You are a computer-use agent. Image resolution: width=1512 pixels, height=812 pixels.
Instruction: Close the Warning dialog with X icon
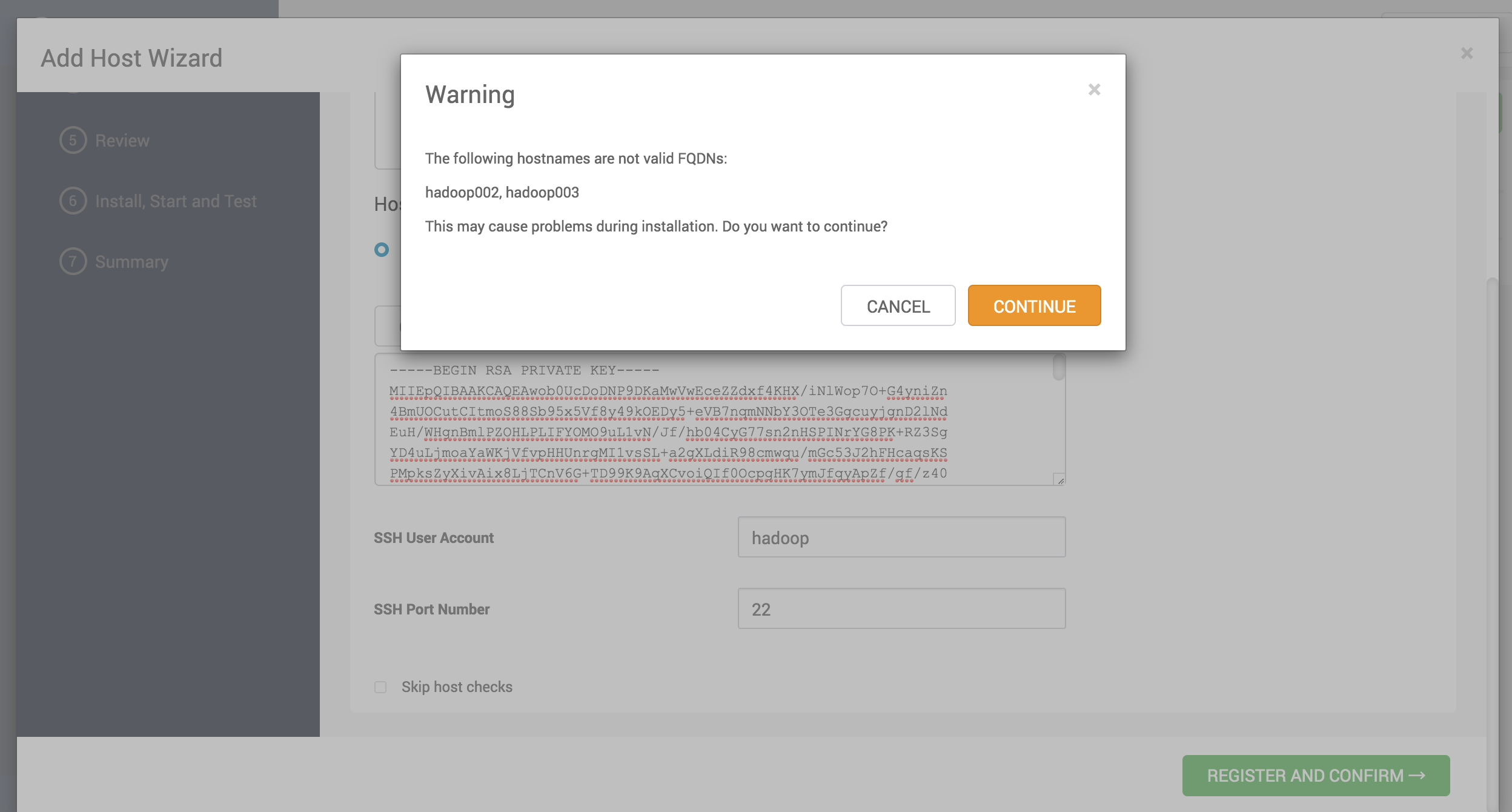tap(1094, 90)
